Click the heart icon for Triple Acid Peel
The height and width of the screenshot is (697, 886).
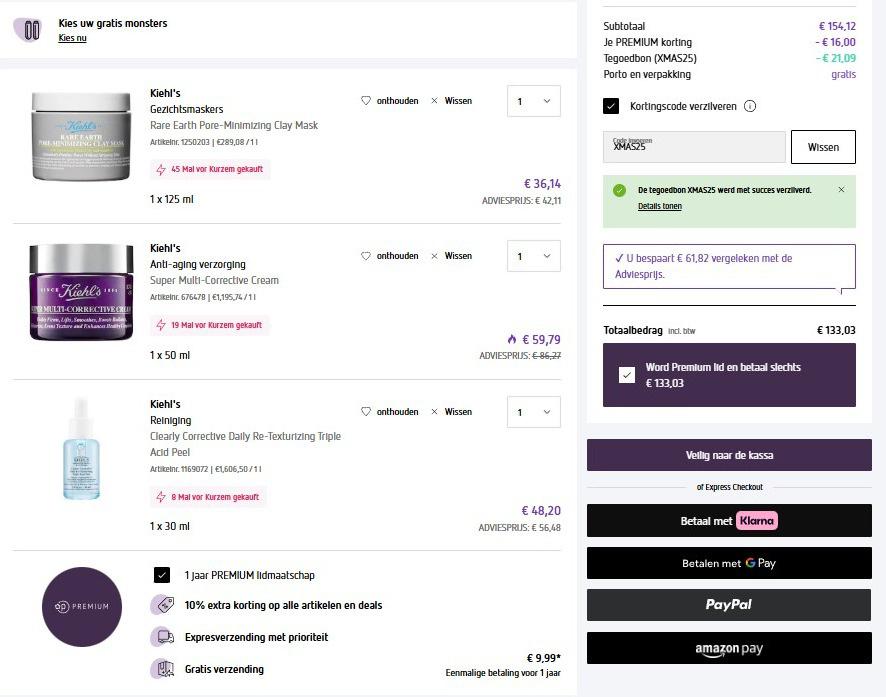pyautogui.click(x=366, y=412)
